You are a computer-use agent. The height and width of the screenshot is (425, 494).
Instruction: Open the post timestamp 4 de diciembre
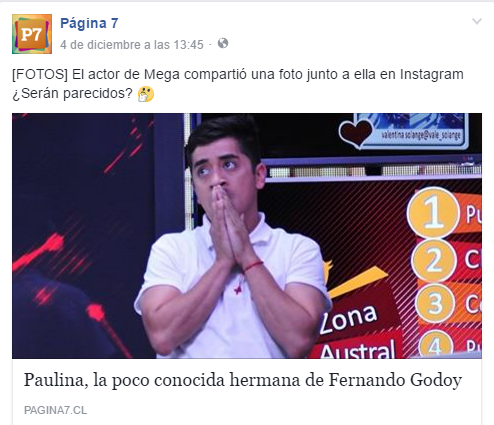pyautogui.click(x=132, y=45)
